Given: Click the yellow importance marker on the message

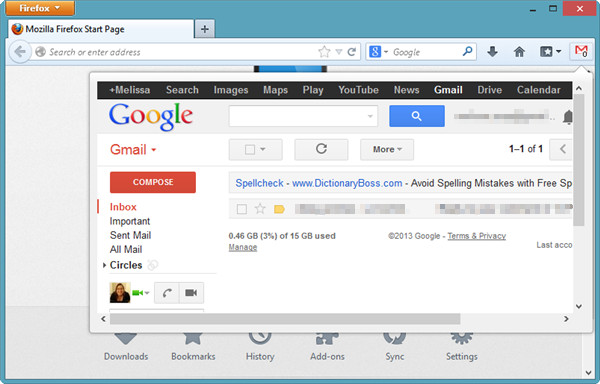Looking at the screenshot, I should (x=279, y=209).
